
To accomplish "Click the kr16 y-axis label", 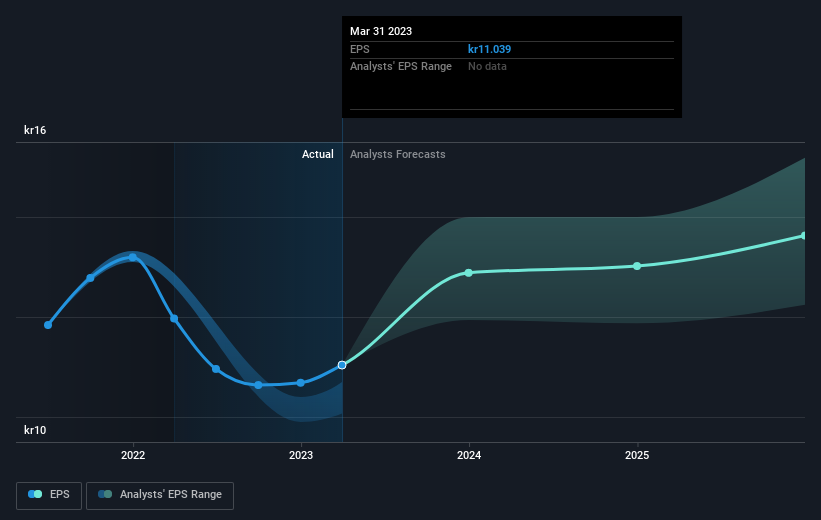I will 35,130.
